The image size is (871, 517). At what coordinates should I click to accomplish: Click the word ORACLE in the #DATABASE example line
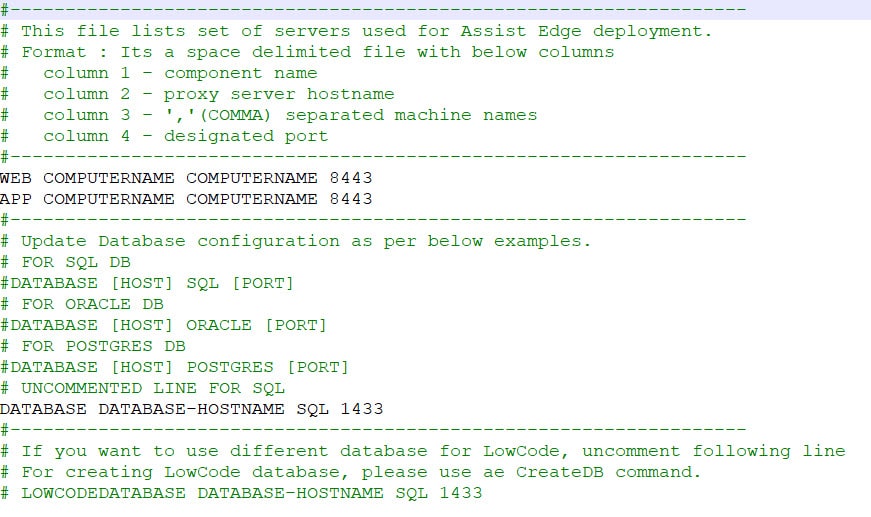219,325
